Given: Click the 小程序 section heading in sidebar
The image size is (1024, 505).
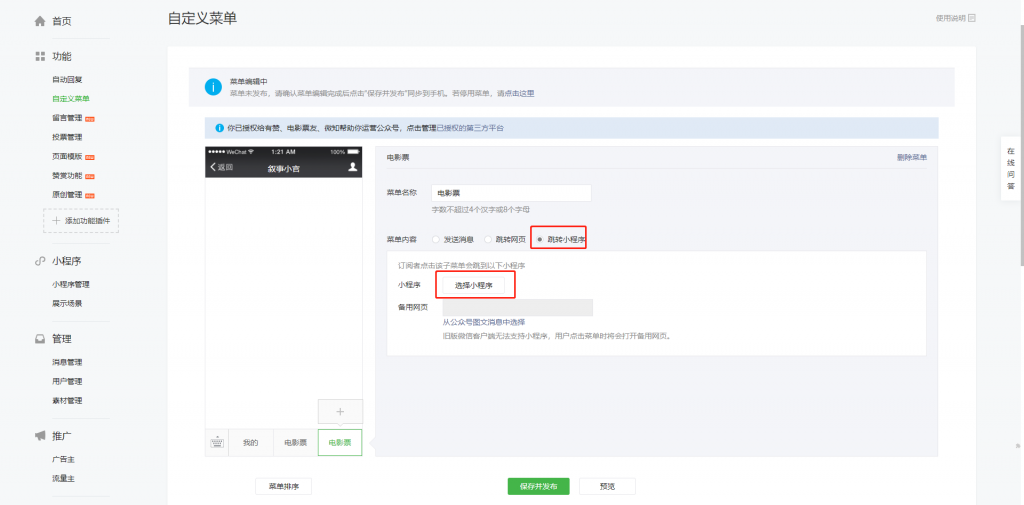Looking at the screenshot, I should click(x=67, y=261).
